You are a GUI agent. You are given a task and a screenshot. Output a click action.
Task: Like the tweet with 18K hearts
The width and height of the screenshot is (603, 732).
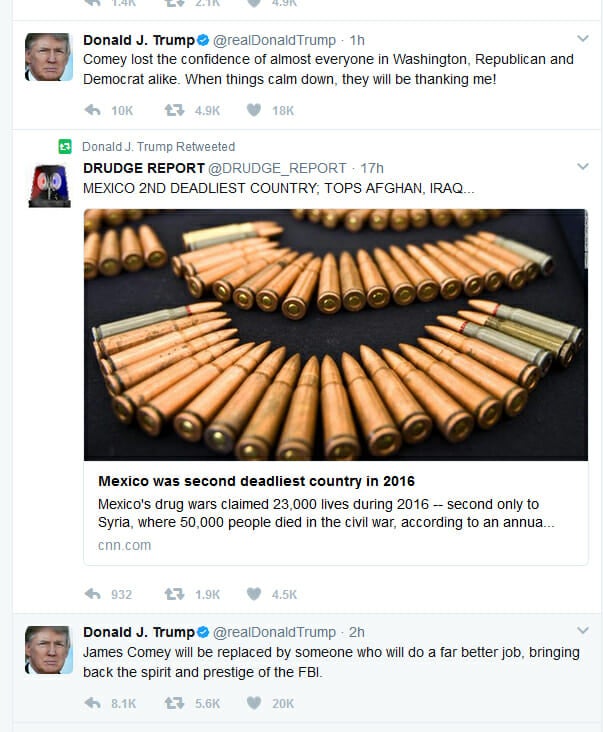(x=254, y=110)
